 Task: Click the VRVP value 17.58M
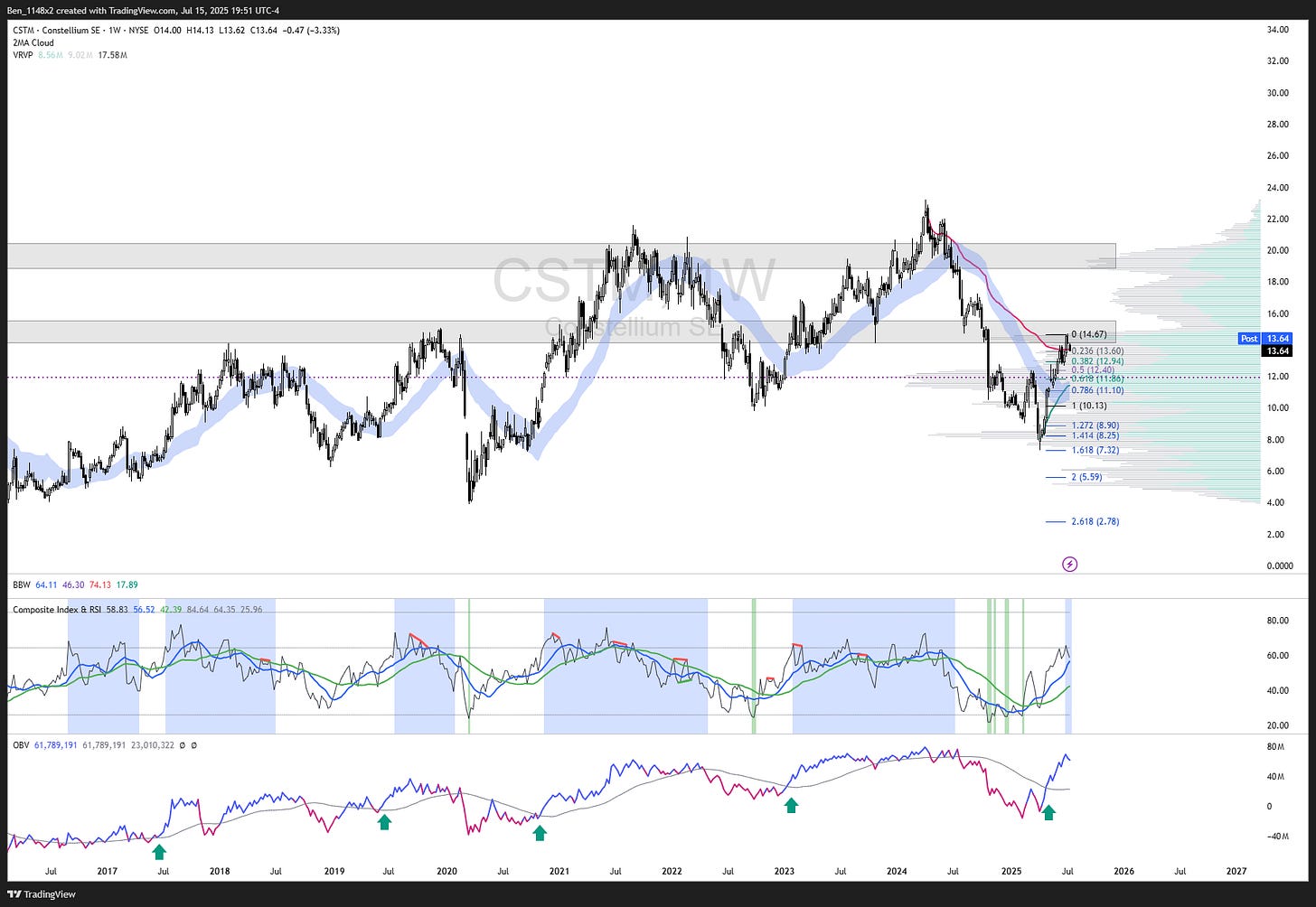click(112, 55)
